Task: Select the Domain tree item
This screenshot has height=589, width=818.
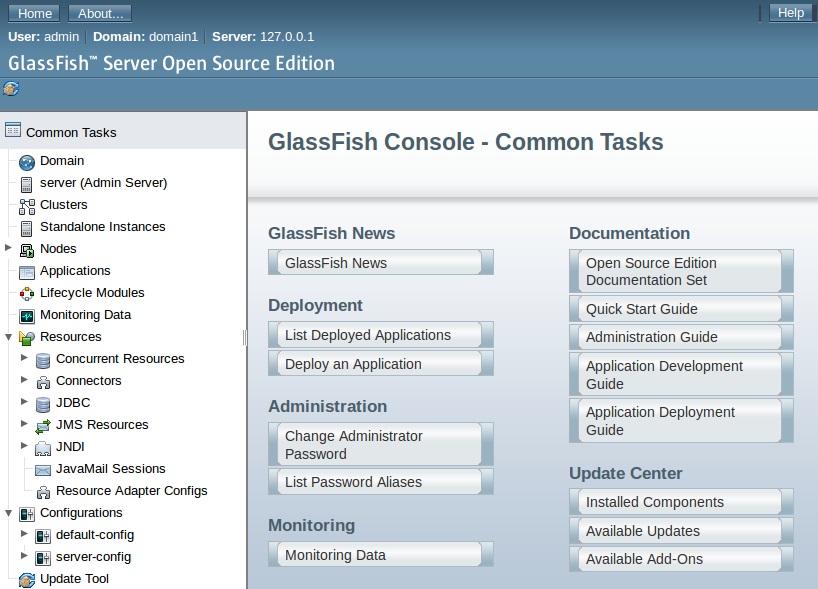Action: [x=62, y=161]
